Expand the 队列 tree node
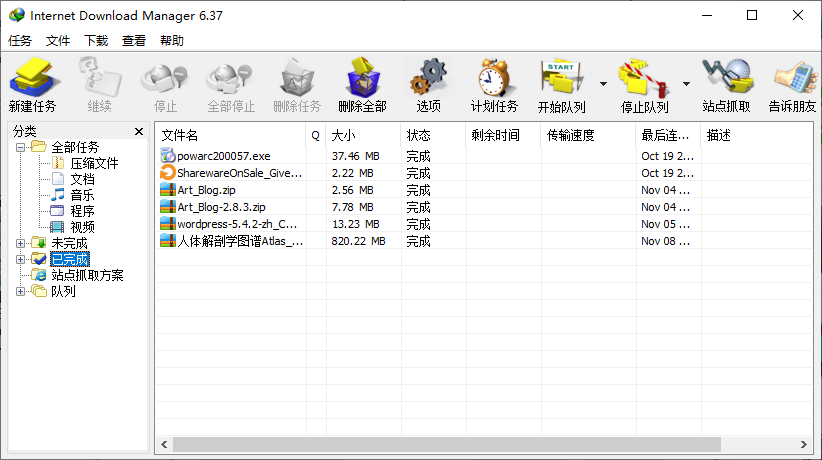The width and height of the screenshot is (822, 460). click(x=20, y=292)
